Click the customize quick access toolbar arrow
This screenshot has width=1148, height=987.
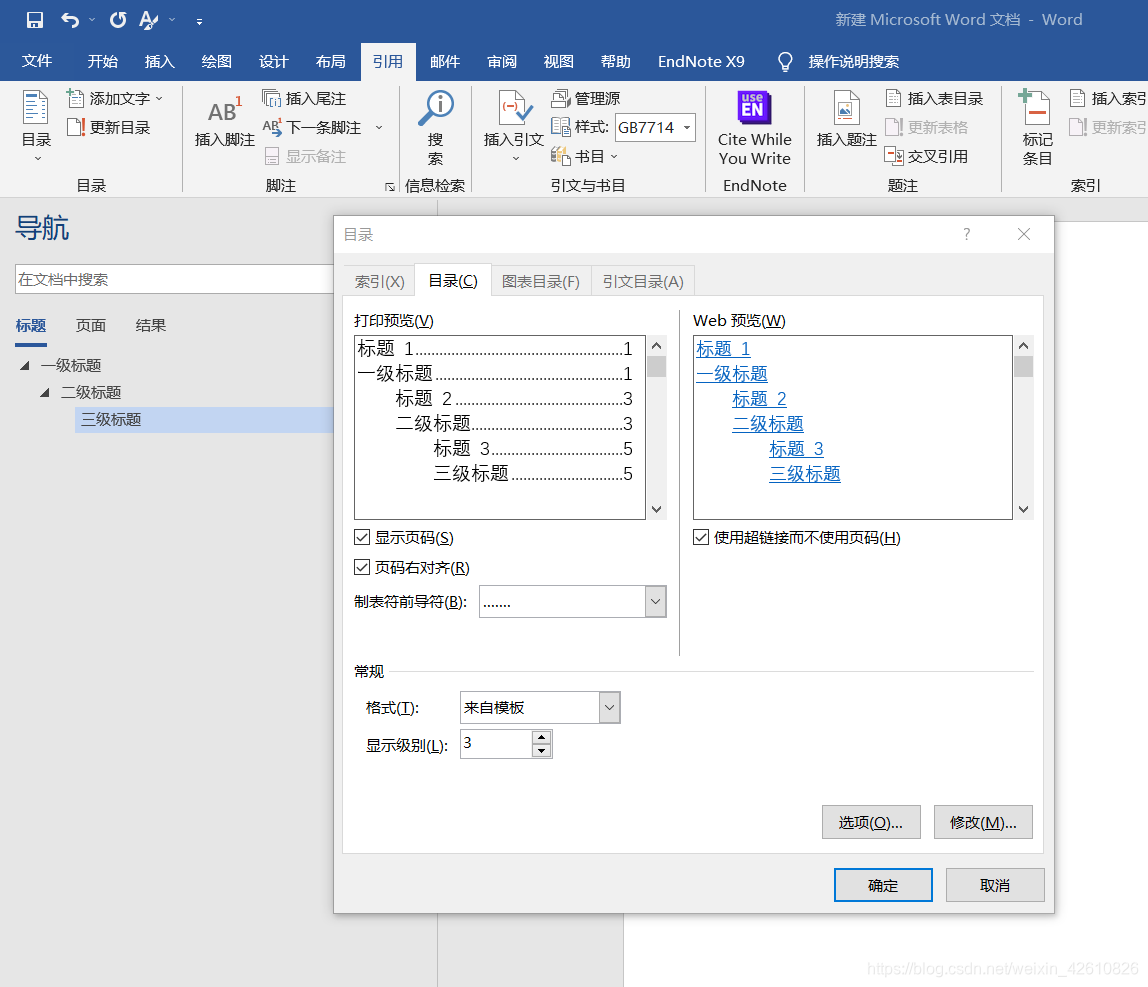coord(199,21)
